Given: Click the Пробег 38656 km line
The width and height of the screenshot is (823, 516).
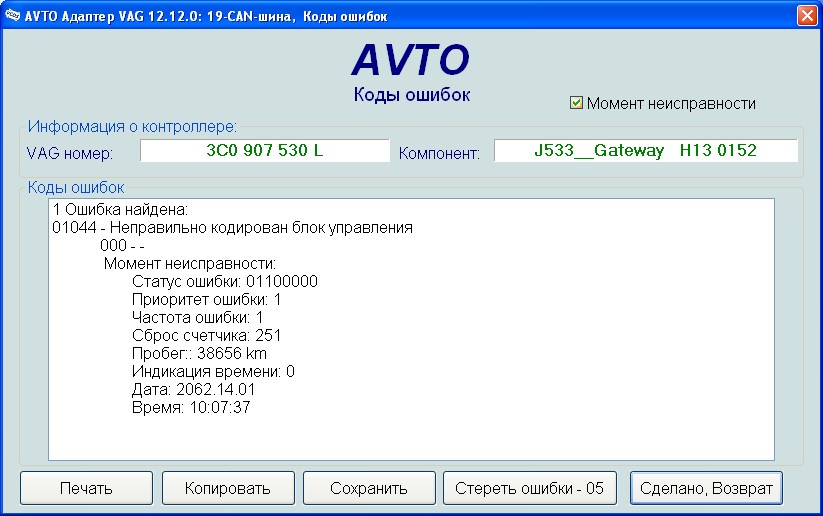Looking at the screenshot, I should (x=206, y=354).
